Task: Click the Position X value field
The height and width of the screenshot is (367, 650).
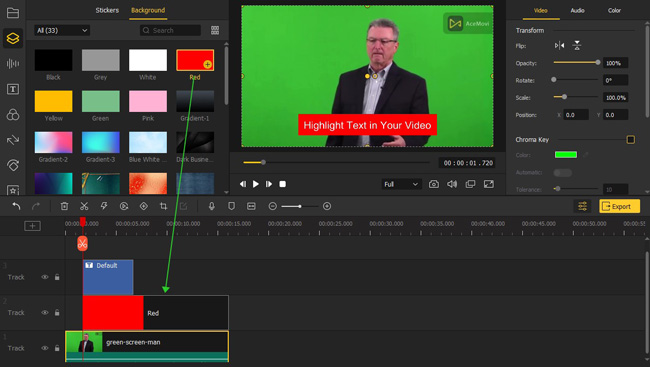Action: pyautogui.click(x=576, y=115)
